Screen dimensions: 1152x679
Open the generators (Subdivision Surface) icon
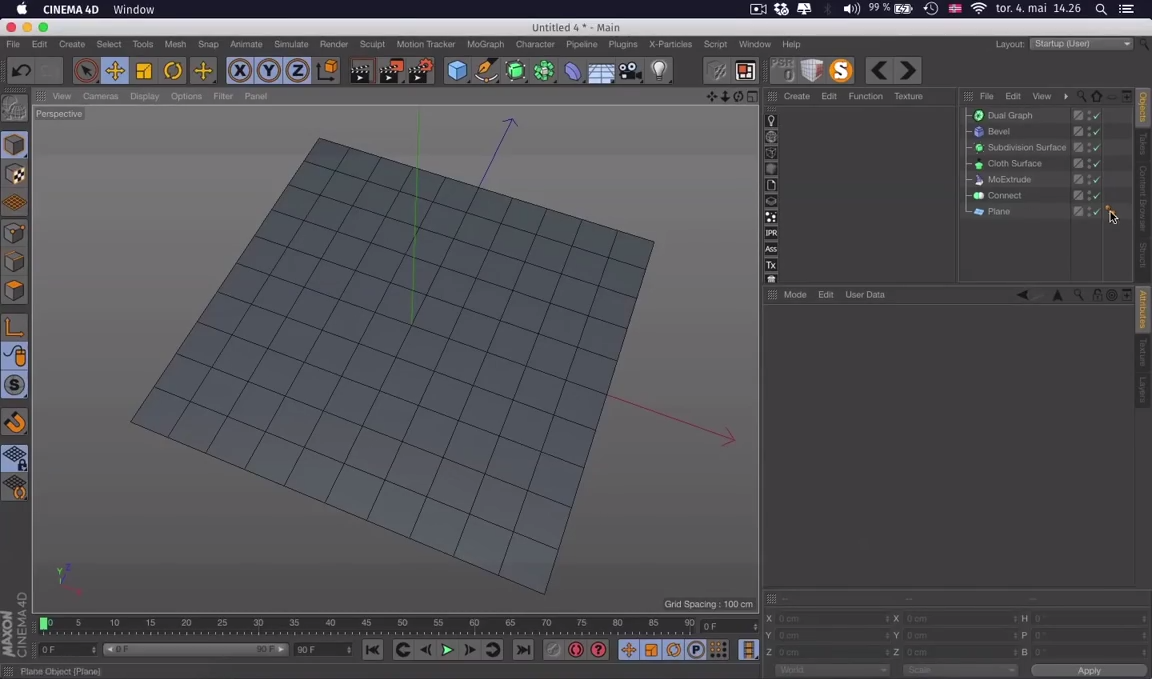coord(515,71)
